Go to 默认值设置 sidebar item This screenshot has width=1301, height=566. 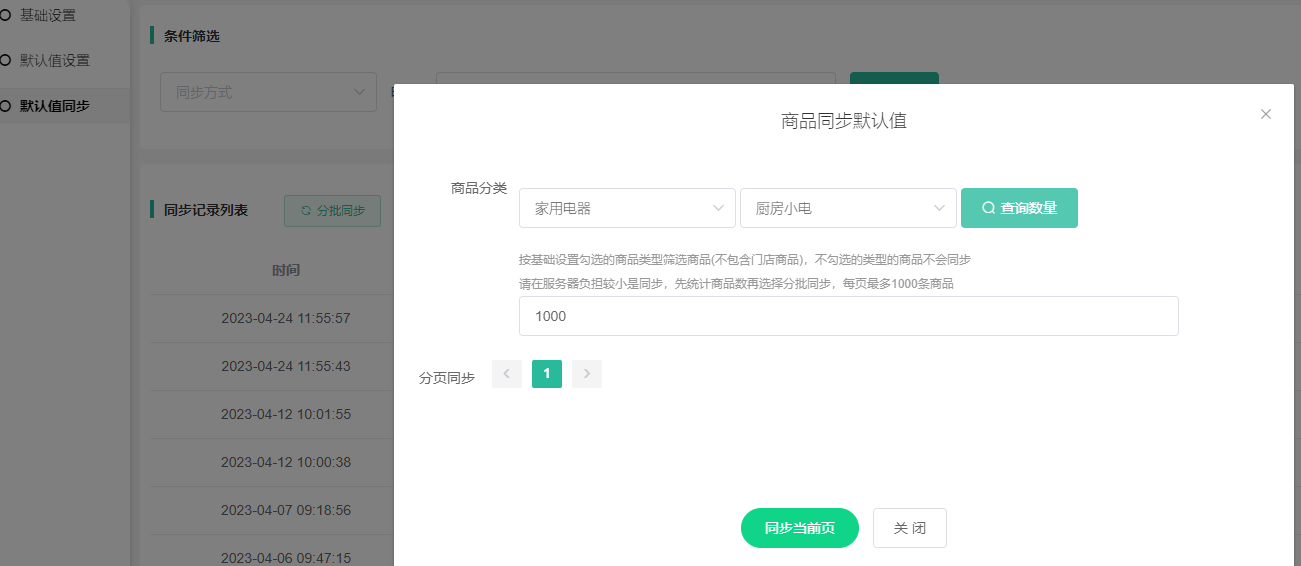tap(54, 60)
